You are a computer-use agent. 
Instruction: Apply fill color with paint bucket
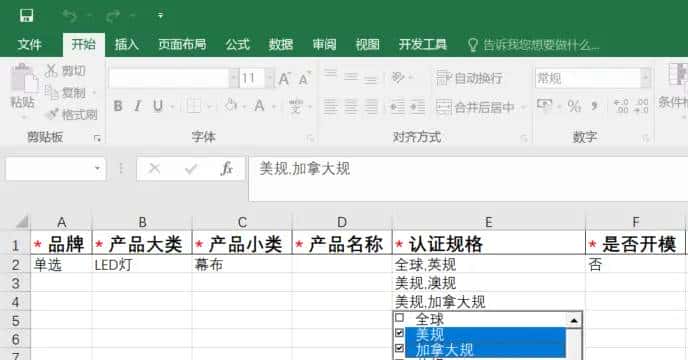pos(230,106)
